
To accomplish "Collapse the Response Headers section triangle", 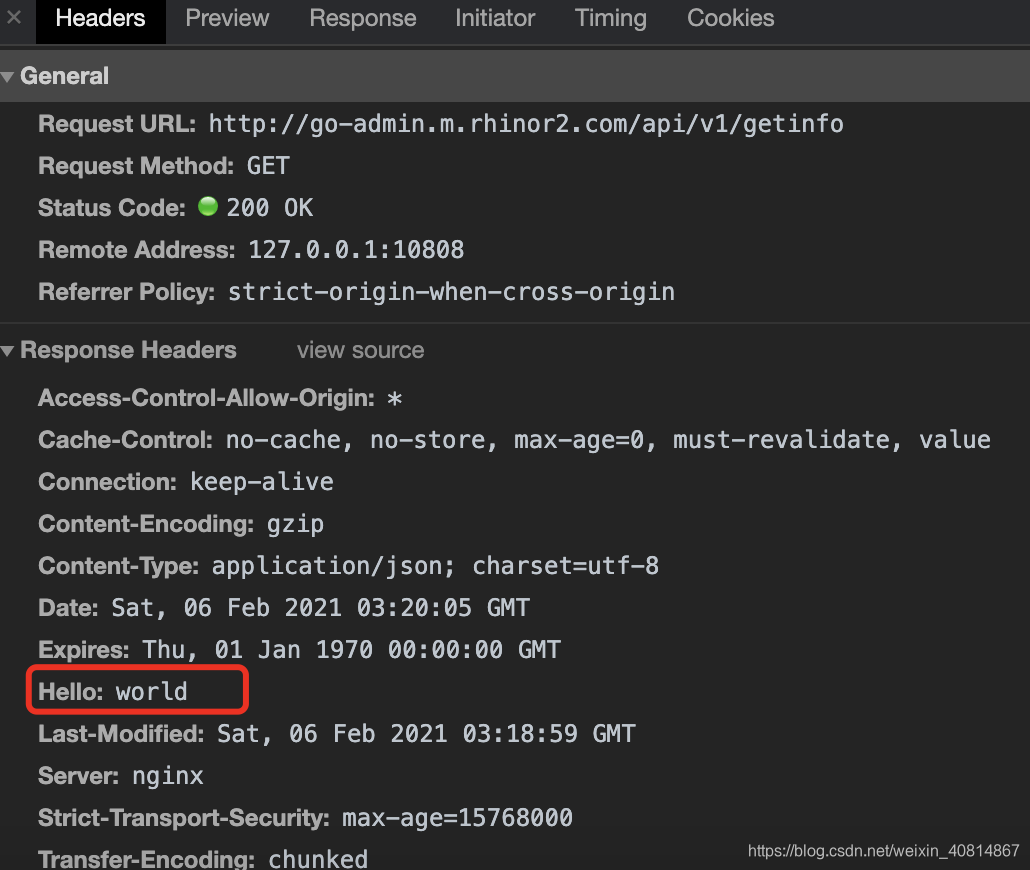I will [8, 351].
